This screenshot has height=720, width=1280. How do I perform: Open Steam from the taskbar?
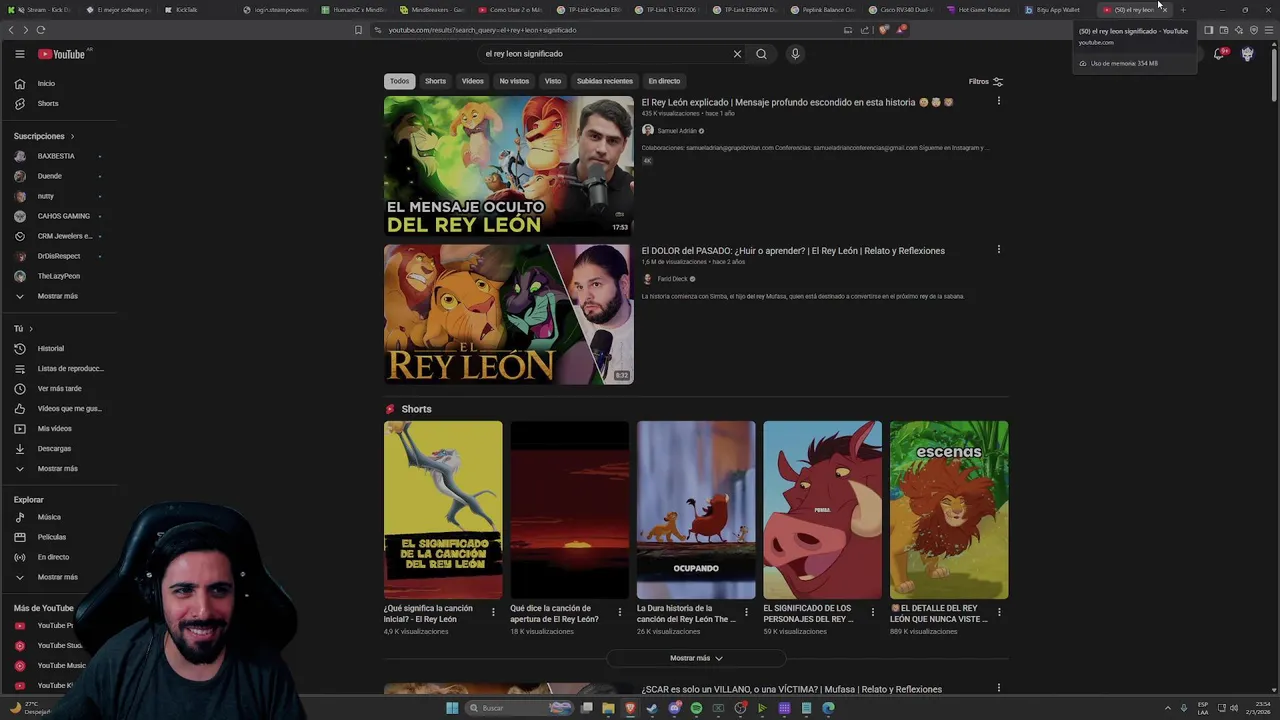pos(652,708)
